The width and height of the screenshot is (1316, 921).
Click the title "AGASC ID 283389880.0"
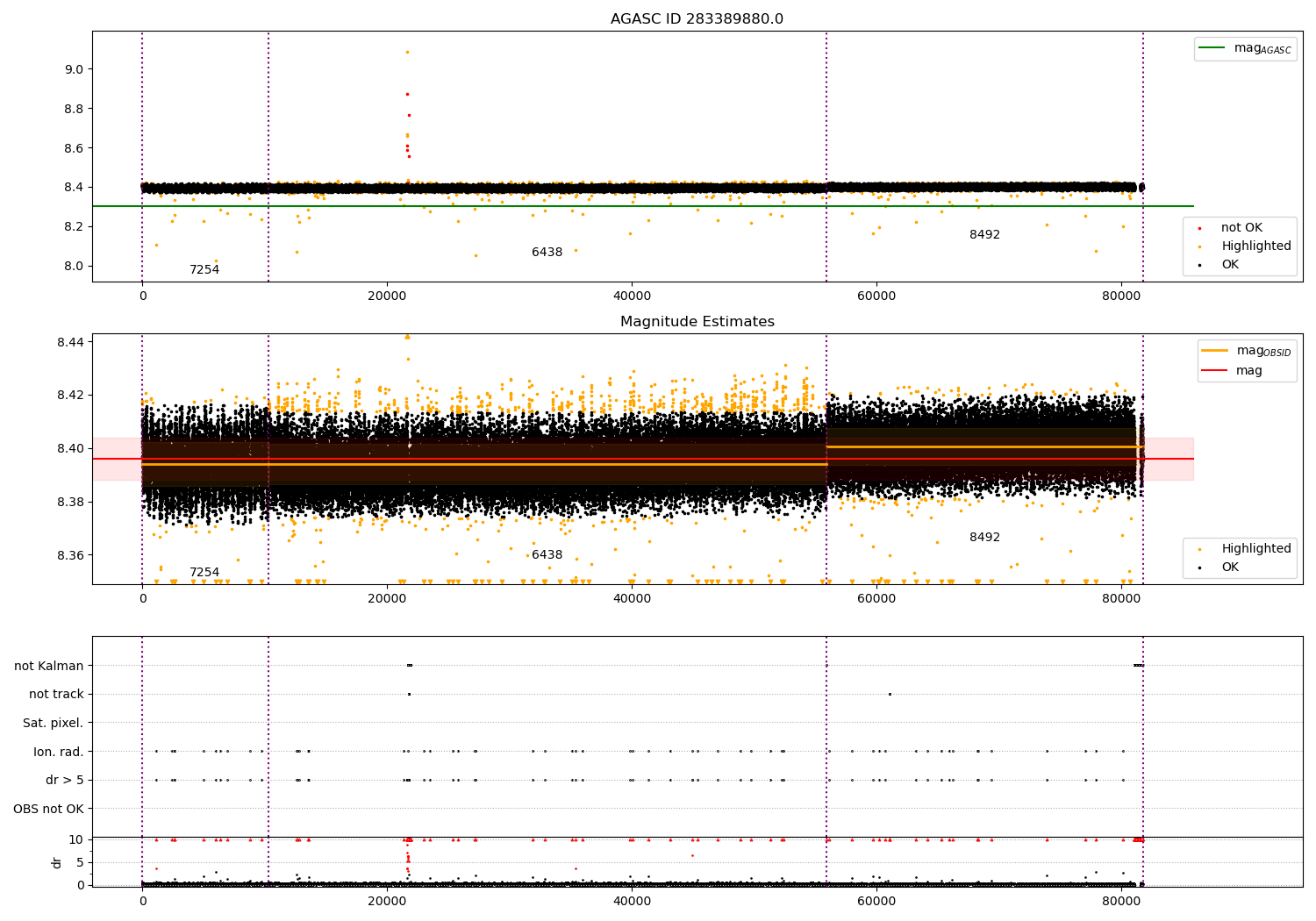click(x=697, y=19)
